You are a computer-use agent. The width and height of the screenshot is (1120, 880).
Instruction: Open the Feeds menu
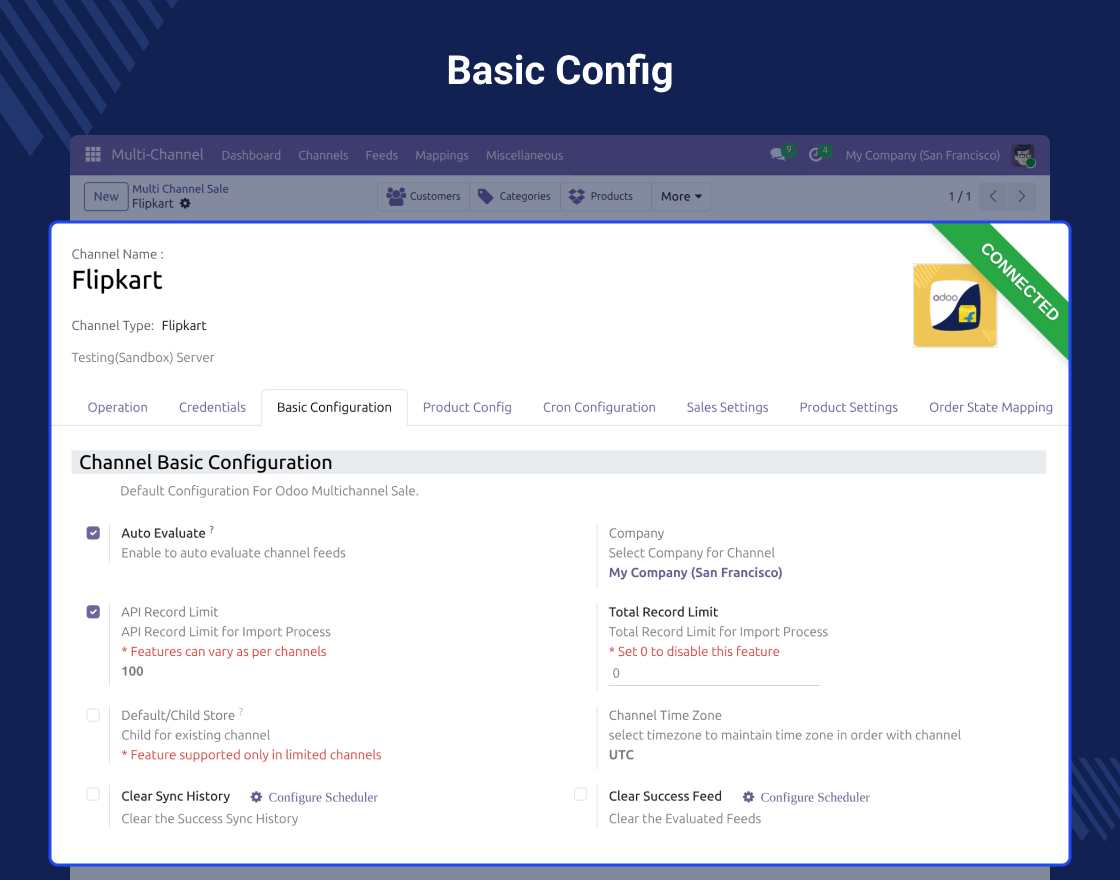(x=381, y=155)
